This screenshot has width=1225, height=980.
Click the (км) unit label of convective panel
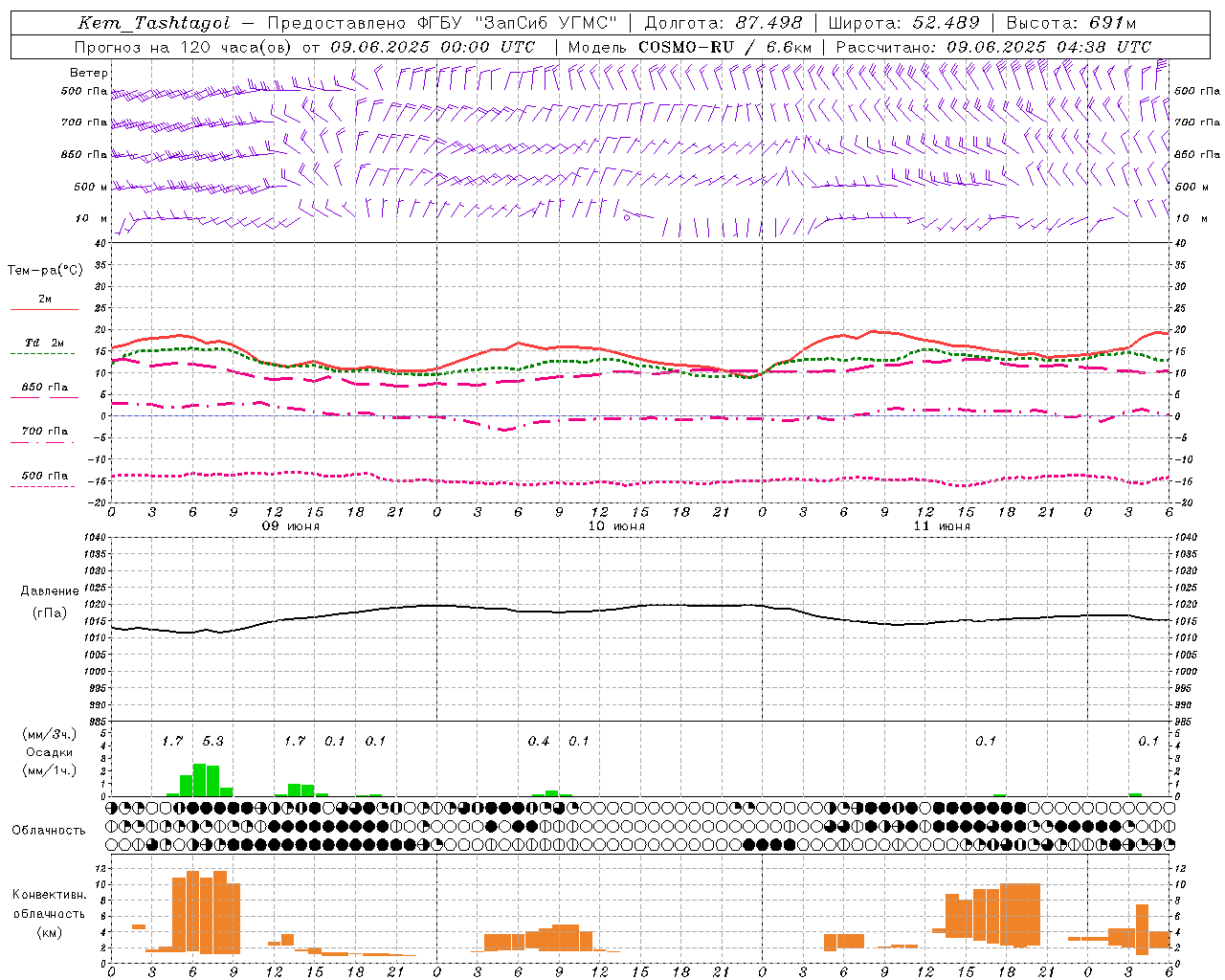(x=49, y=932)
